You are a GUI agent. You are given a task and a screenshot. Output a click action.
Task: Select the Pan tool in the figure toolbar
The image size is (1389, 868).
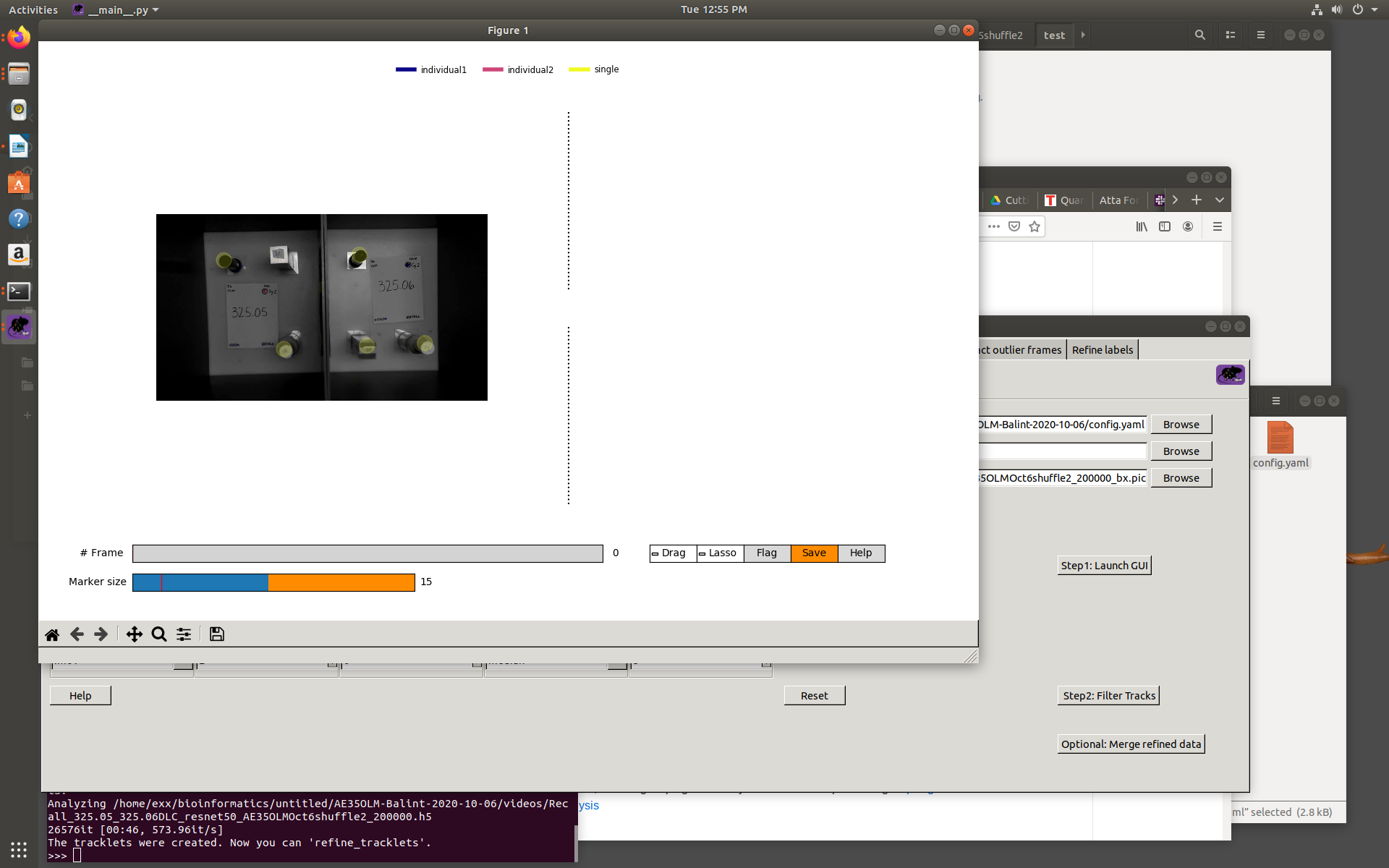point(134,634)
